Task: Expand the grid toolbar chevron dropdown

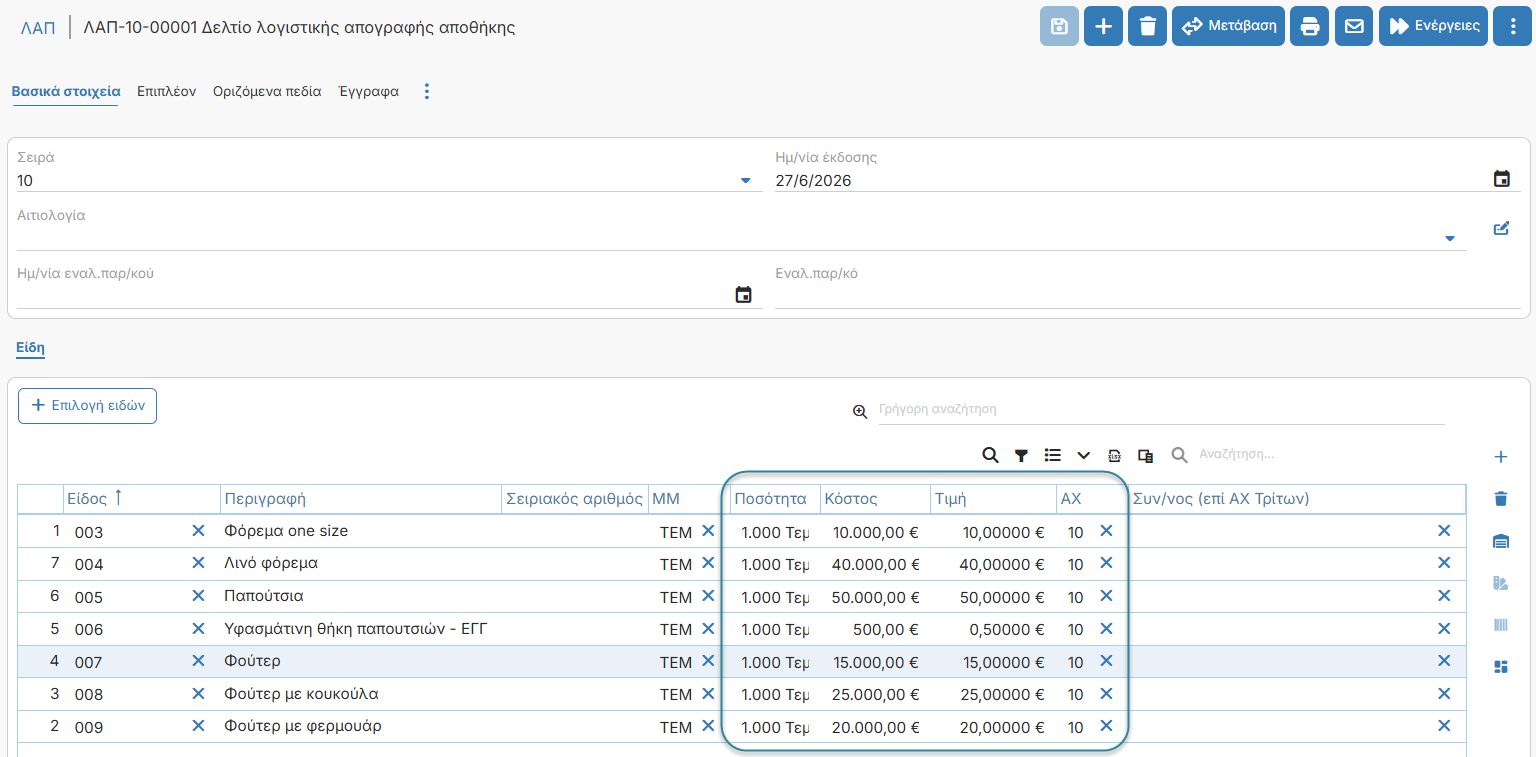Action: pos(1083,455)
